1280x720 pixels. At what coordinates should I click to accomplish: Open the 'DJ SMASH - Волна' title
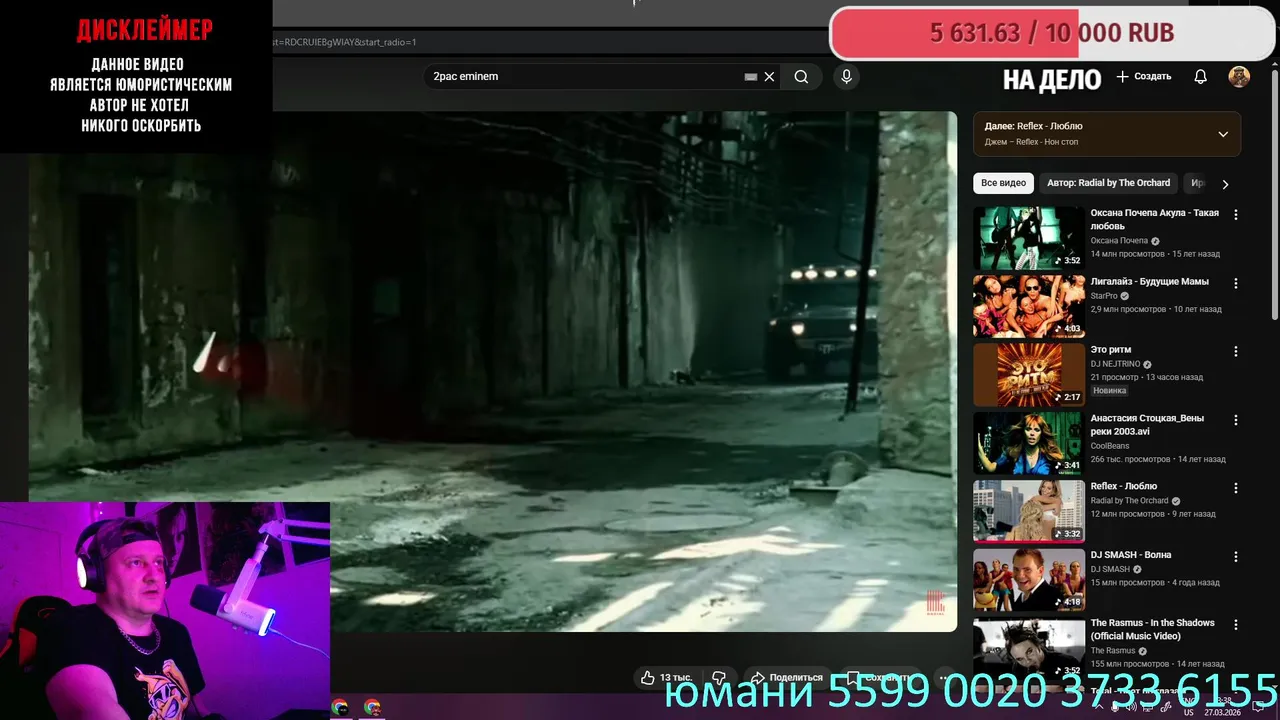tap(1131, 555)
